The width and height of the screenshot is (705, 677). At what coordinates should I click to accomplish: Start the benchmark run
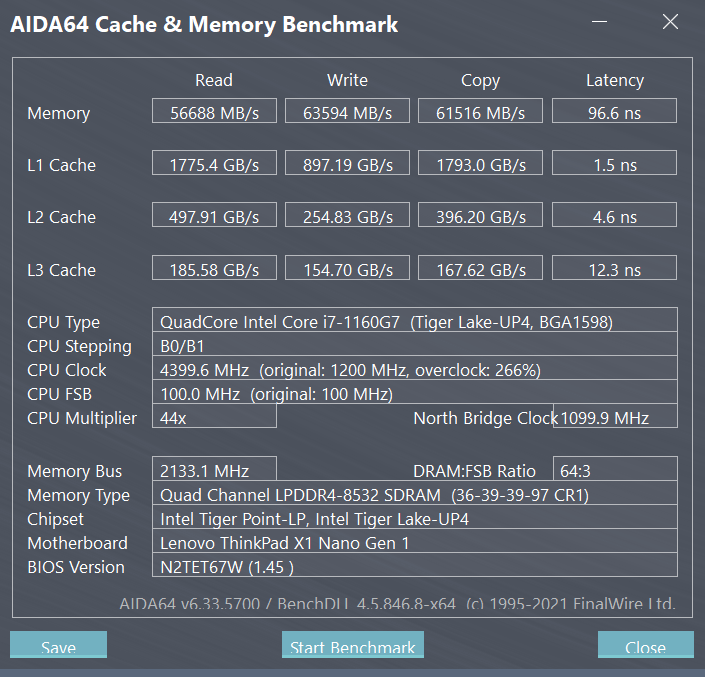point(352,644)
